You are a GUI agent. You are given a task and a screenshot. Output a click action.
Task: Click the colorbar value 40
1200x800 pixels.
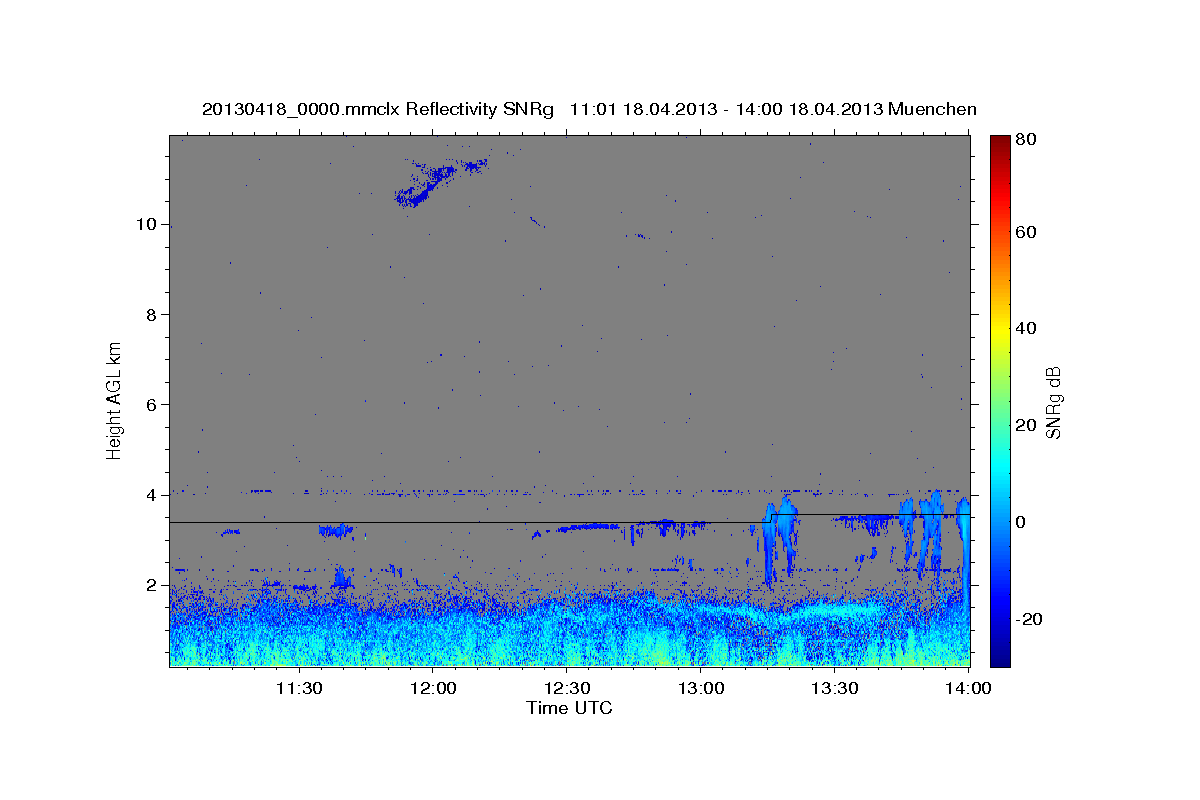pyautogui.click(x=1028, y=328)
